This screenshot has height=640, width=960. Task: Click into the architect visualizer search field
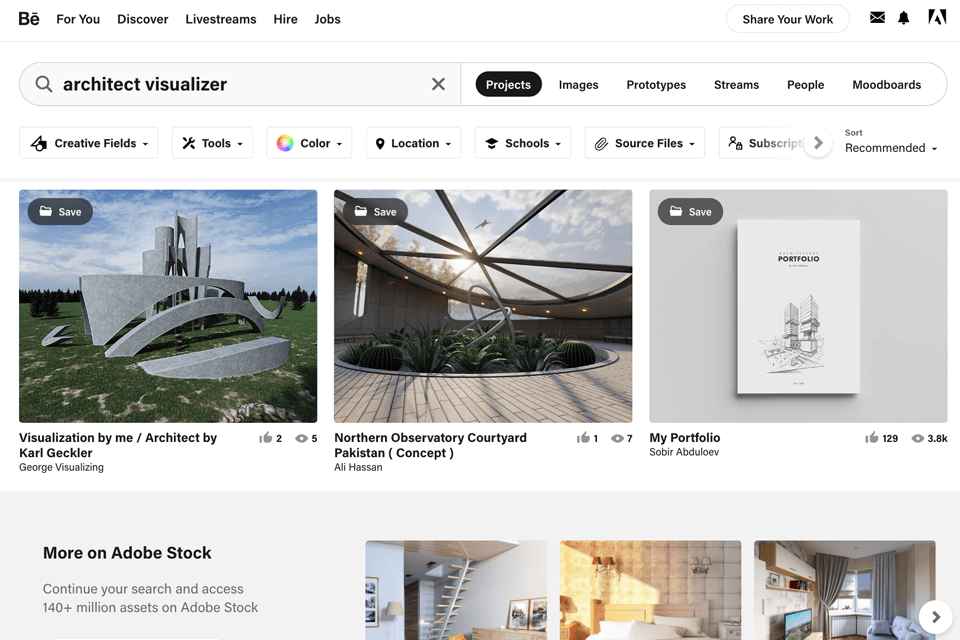click(240, 84)
